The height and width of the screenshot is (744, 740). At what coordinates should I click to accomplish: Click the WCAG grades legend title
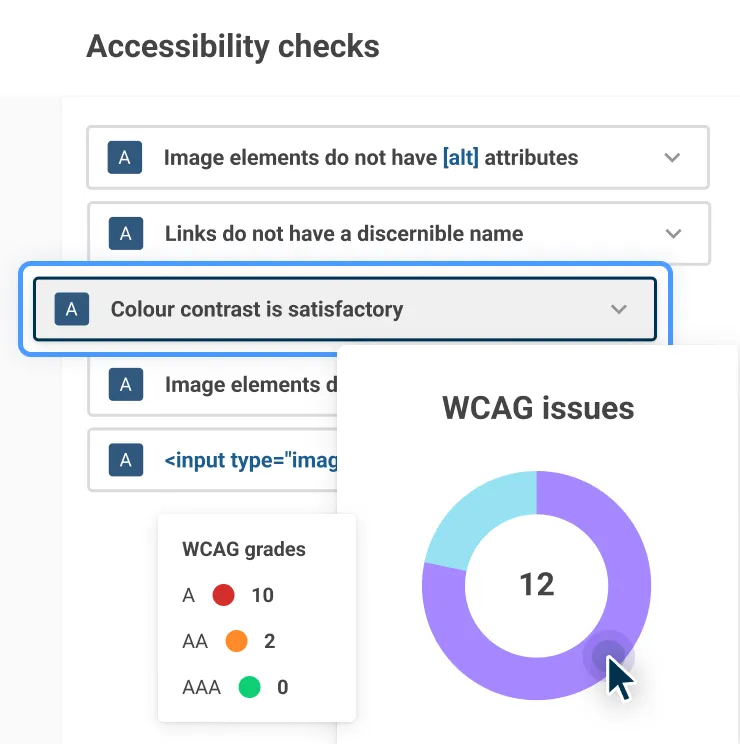(244, 549)
